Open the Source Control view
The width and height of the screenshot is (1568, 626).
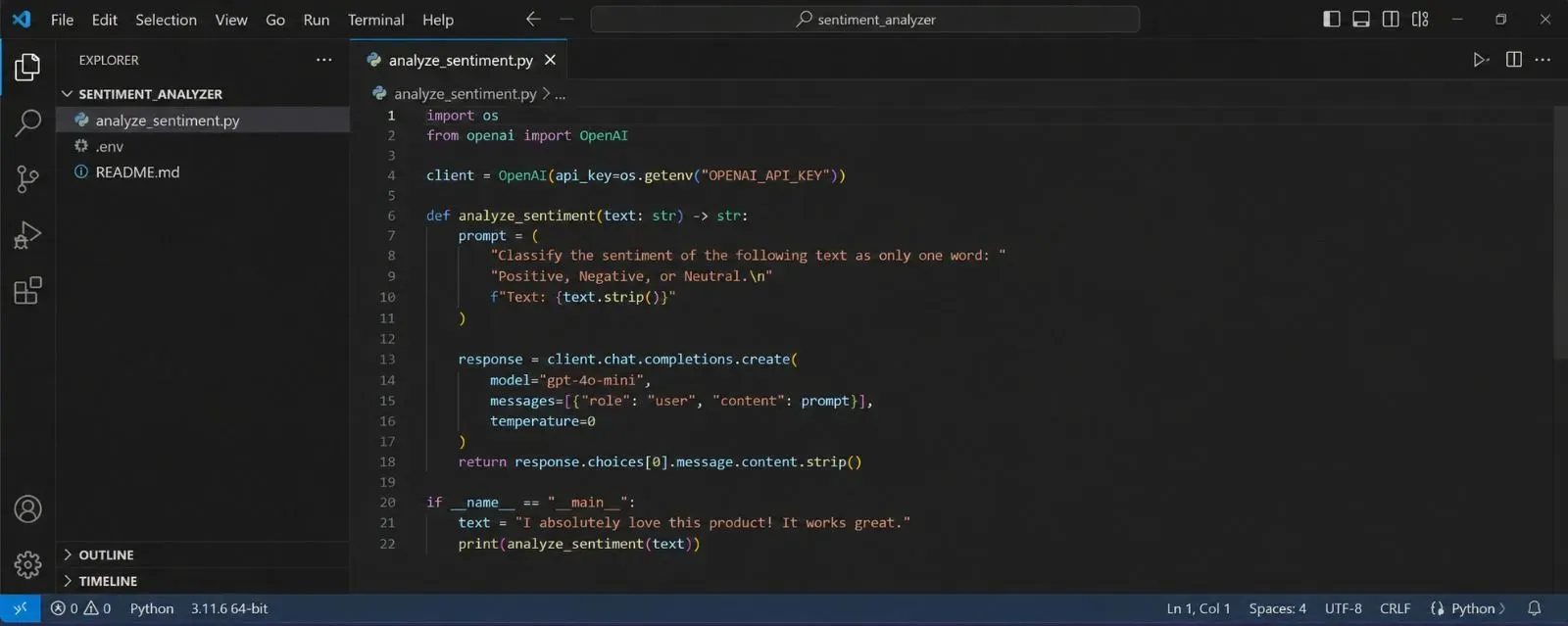[x=27, y=178]
